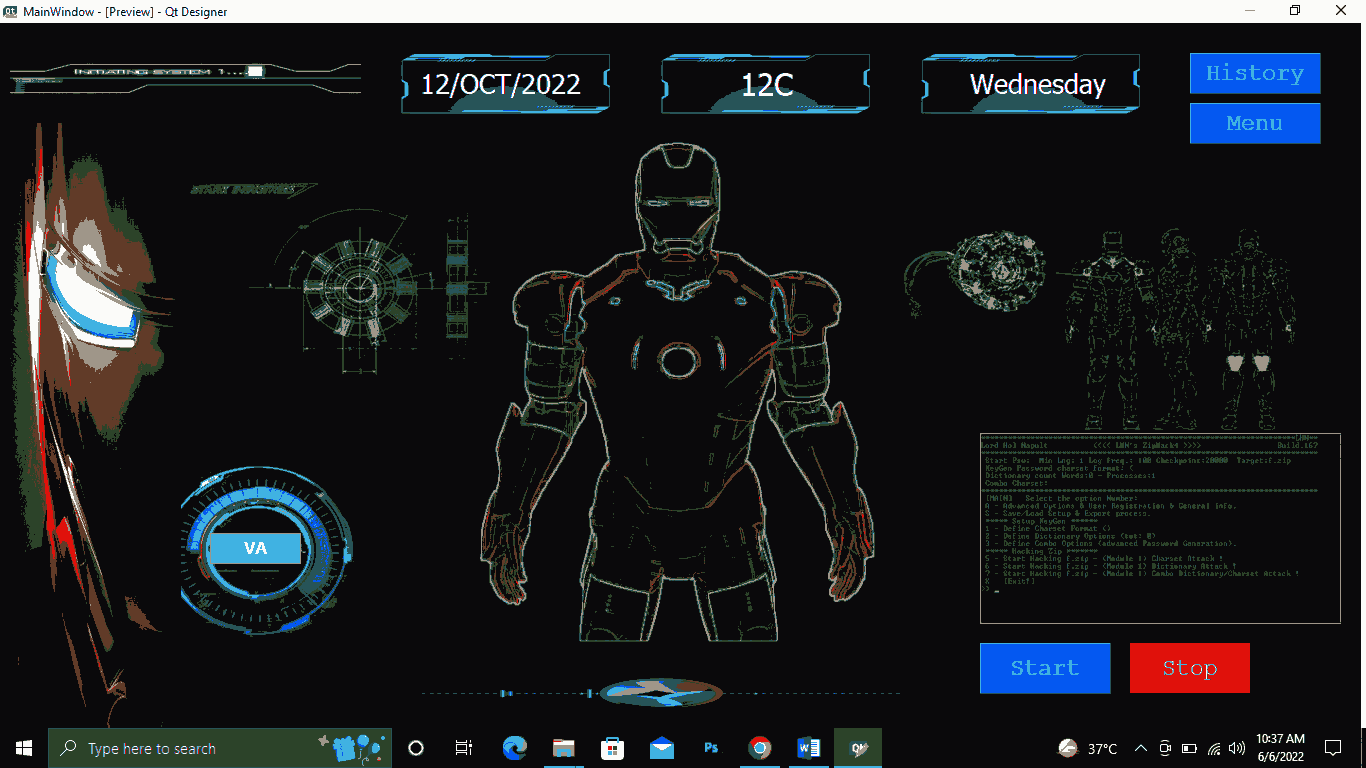Minimize the Qt Designer preview window
The height and width of the screenshot is (768, 1366).
tap(1250, 11)
